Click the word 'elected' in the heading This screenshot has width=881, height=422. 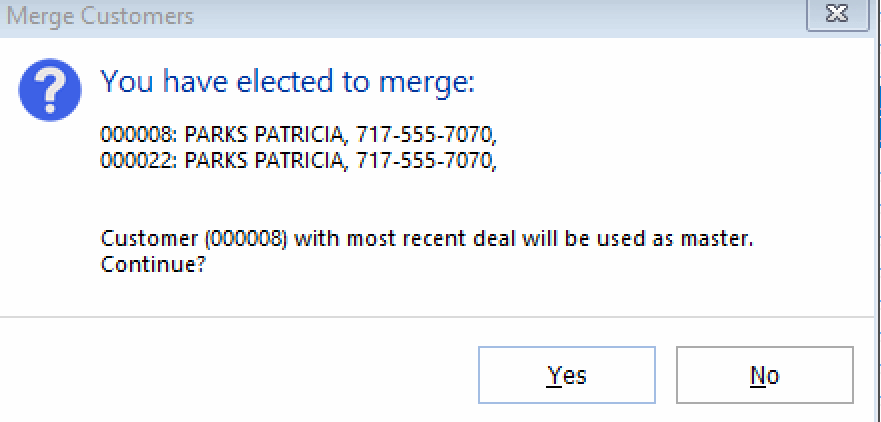[289, 81]
